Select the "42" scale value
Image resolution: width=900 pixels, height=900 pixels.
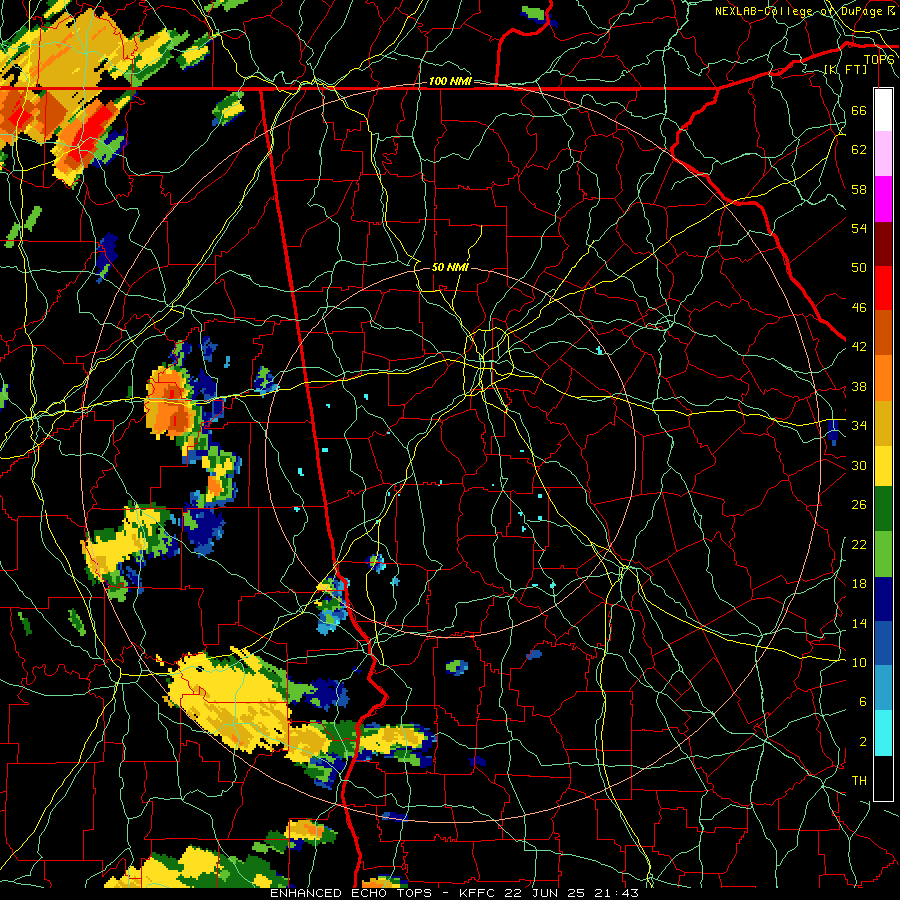[859, 347]
